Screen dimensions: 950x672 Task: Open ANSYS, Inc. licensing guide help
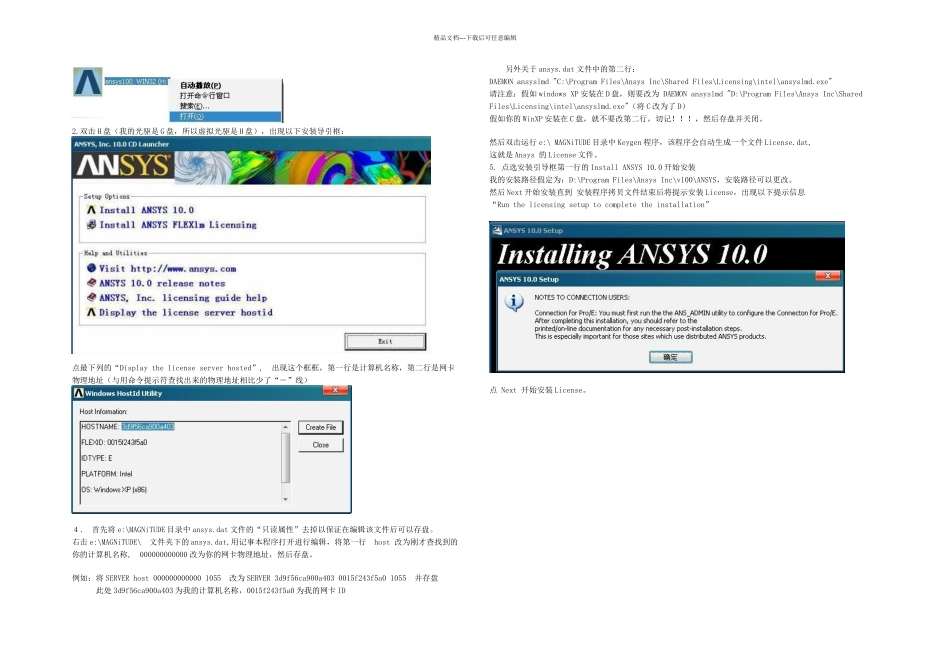pyautogui.click(x=183, y=298)
